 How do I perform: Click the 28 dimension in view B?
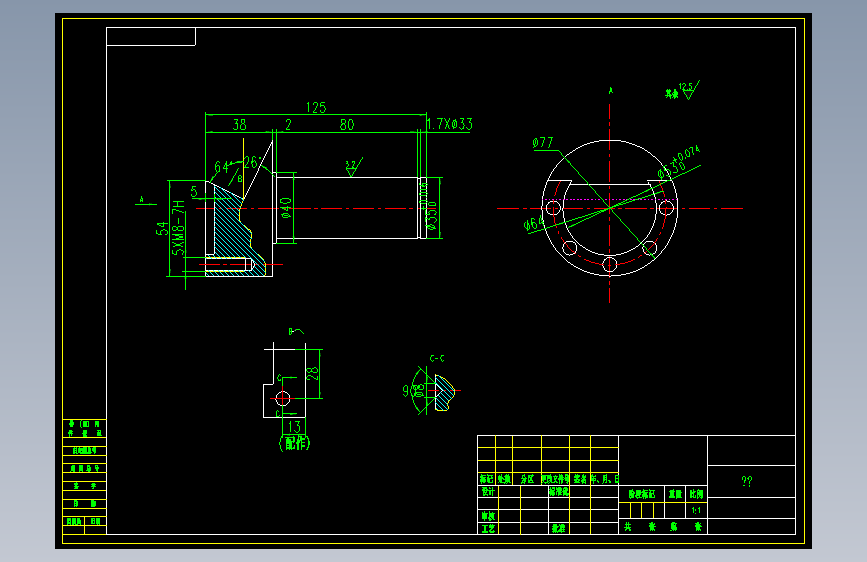coord(312,373)
